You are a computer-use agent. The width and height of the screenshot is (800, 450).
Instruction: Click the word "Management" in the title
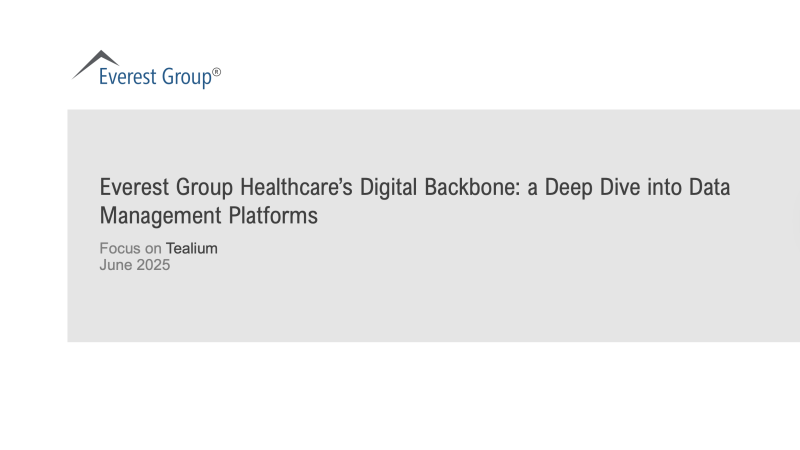coord(158,215)
